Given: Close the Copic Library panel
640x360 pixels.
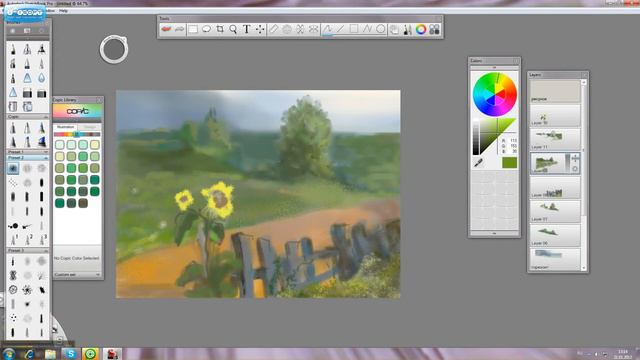Looking at the screenshot, I should point(99,100).
